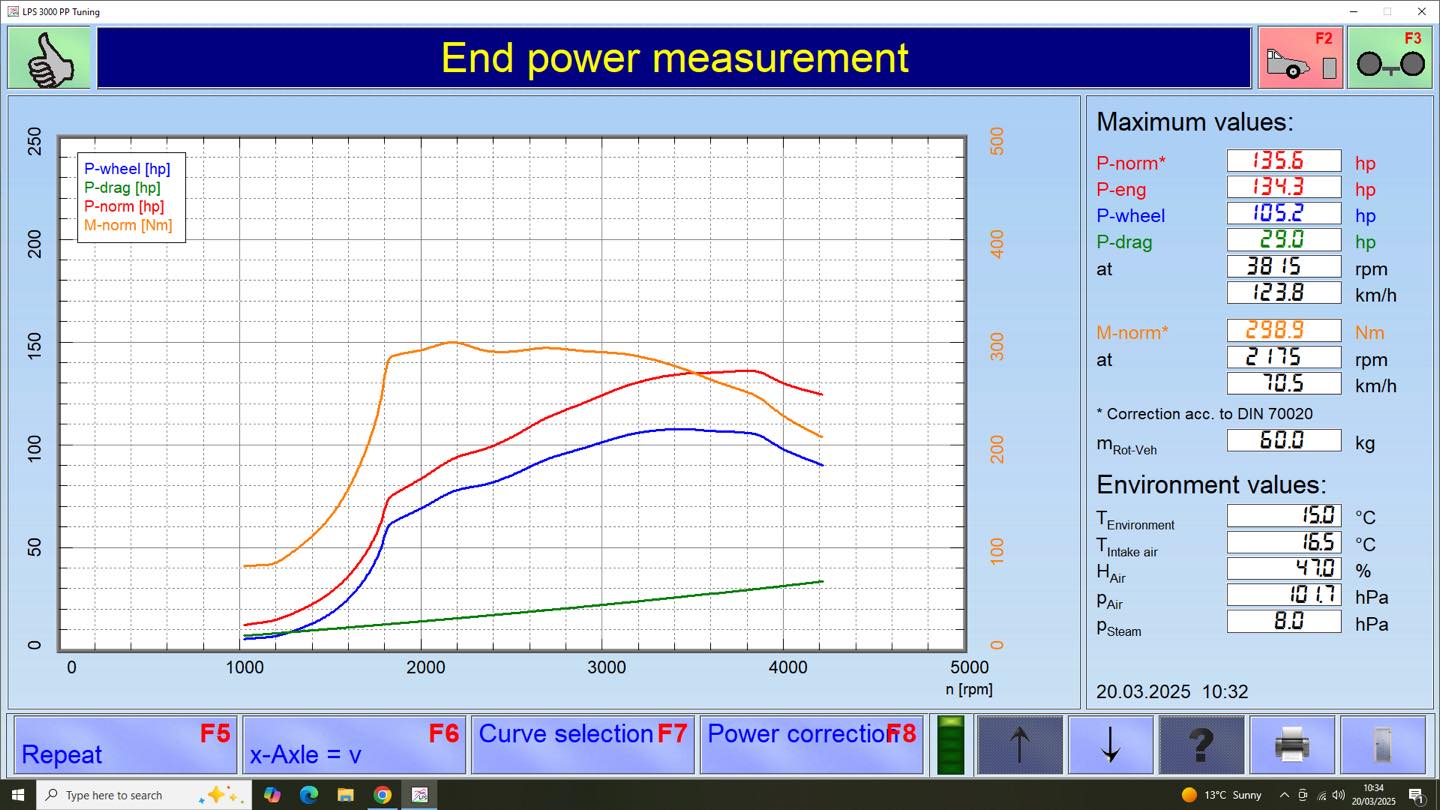Image resolution: width=1440 pixels, height=810 pixels.
Task: Click the F5 Repeat button
Action: (125, 745)
